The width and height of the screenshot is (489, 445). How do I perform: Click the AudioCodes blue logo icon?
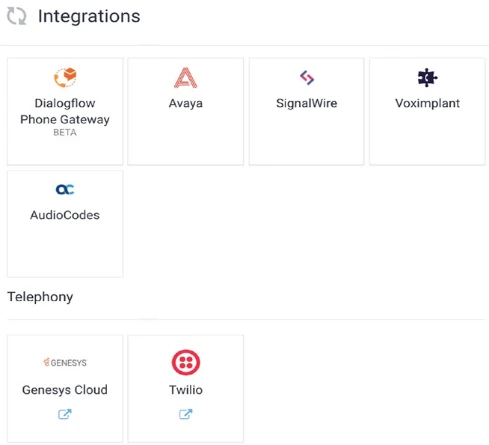[65, 190]
